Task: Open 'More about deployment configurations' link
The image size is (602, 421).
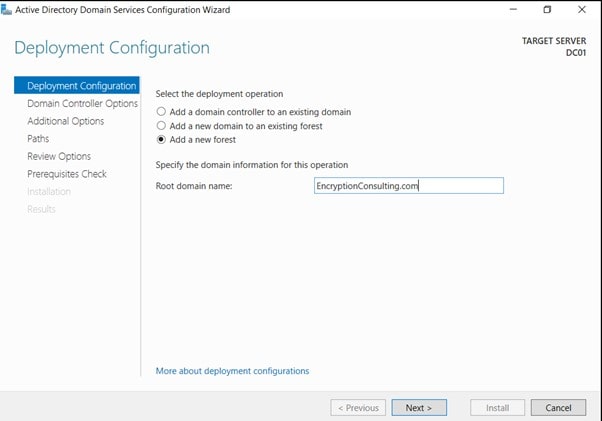Action: tap(232, 371)
